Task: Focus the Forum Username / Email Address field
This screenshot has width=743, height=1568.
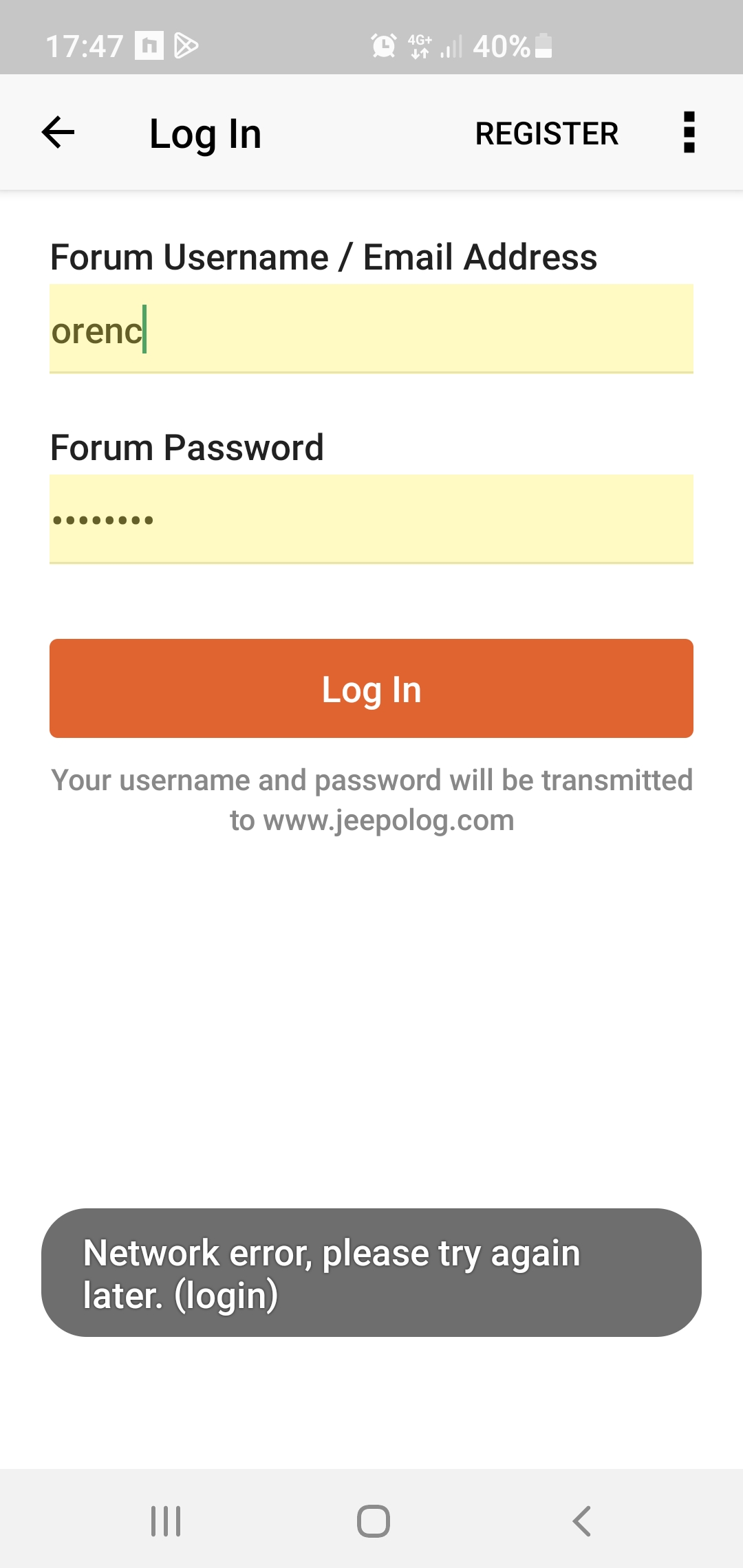Action: [371, 329]
